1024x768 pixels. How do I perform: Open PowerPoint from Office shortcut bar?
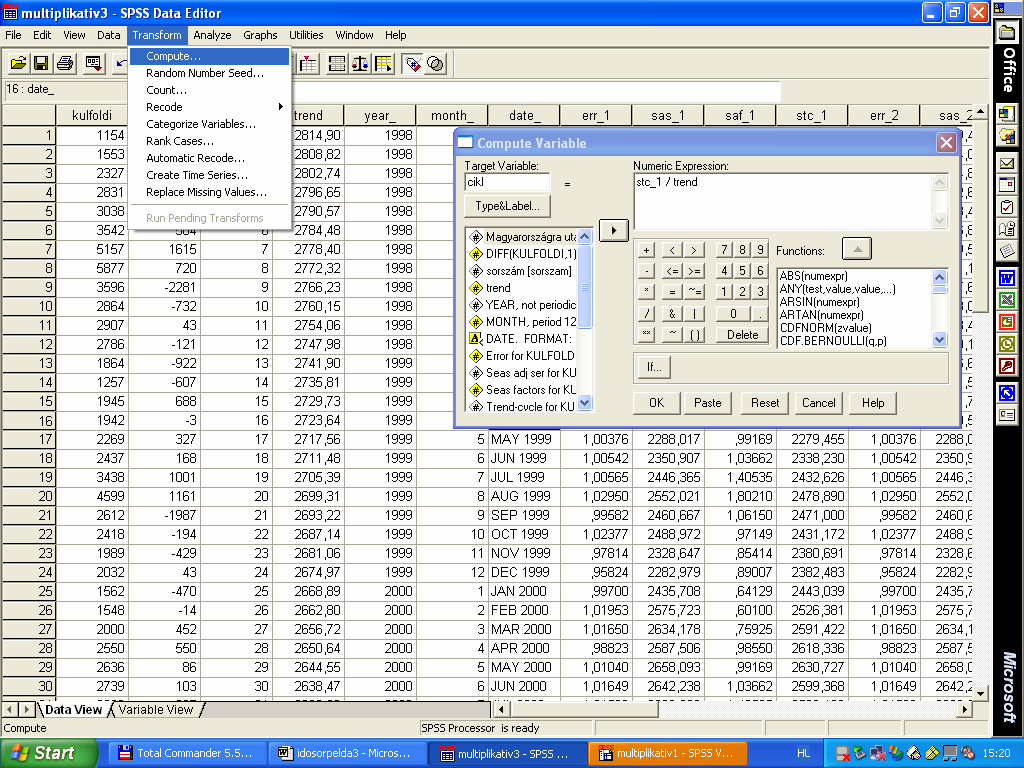1007,323
